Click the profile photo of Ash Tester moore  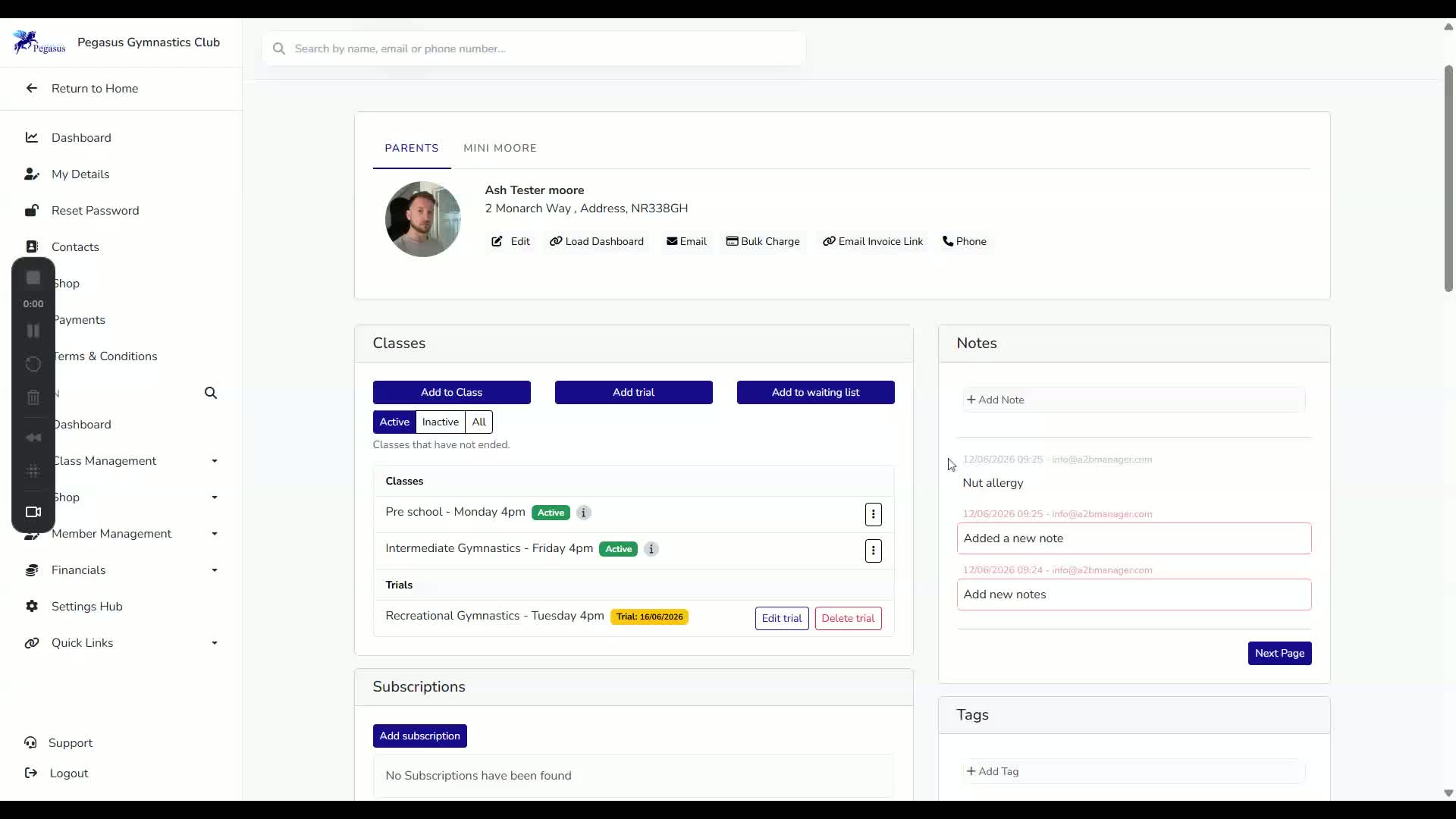pyautogui.click(x=422, y=219)
